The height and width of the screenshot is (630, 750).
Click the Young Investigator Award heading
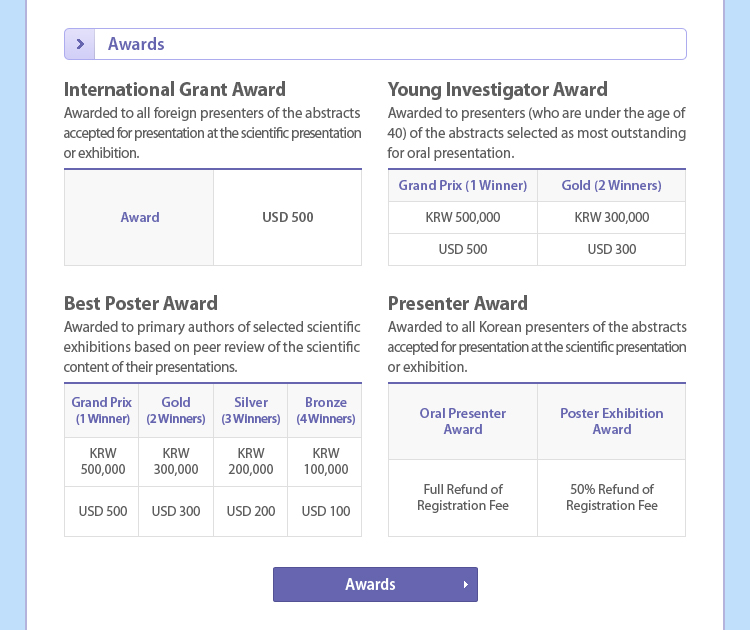coord(497,89)
